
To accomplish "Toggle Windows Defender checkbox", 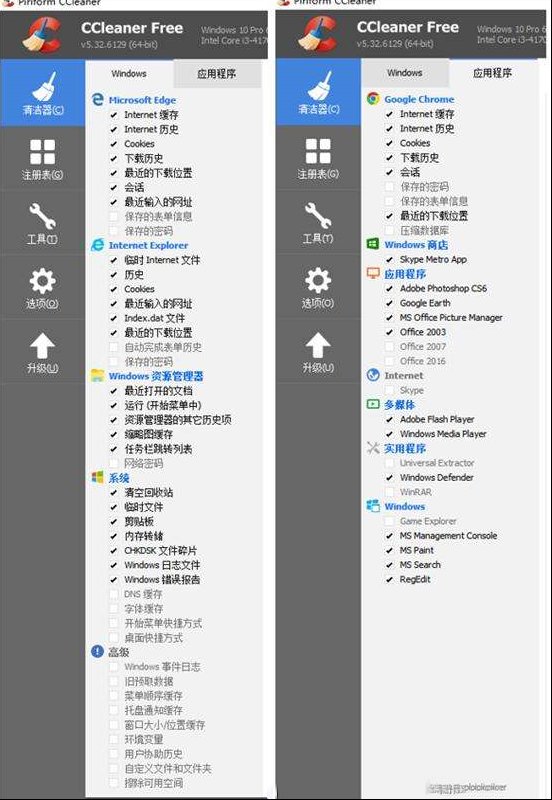I will (389, 478).
